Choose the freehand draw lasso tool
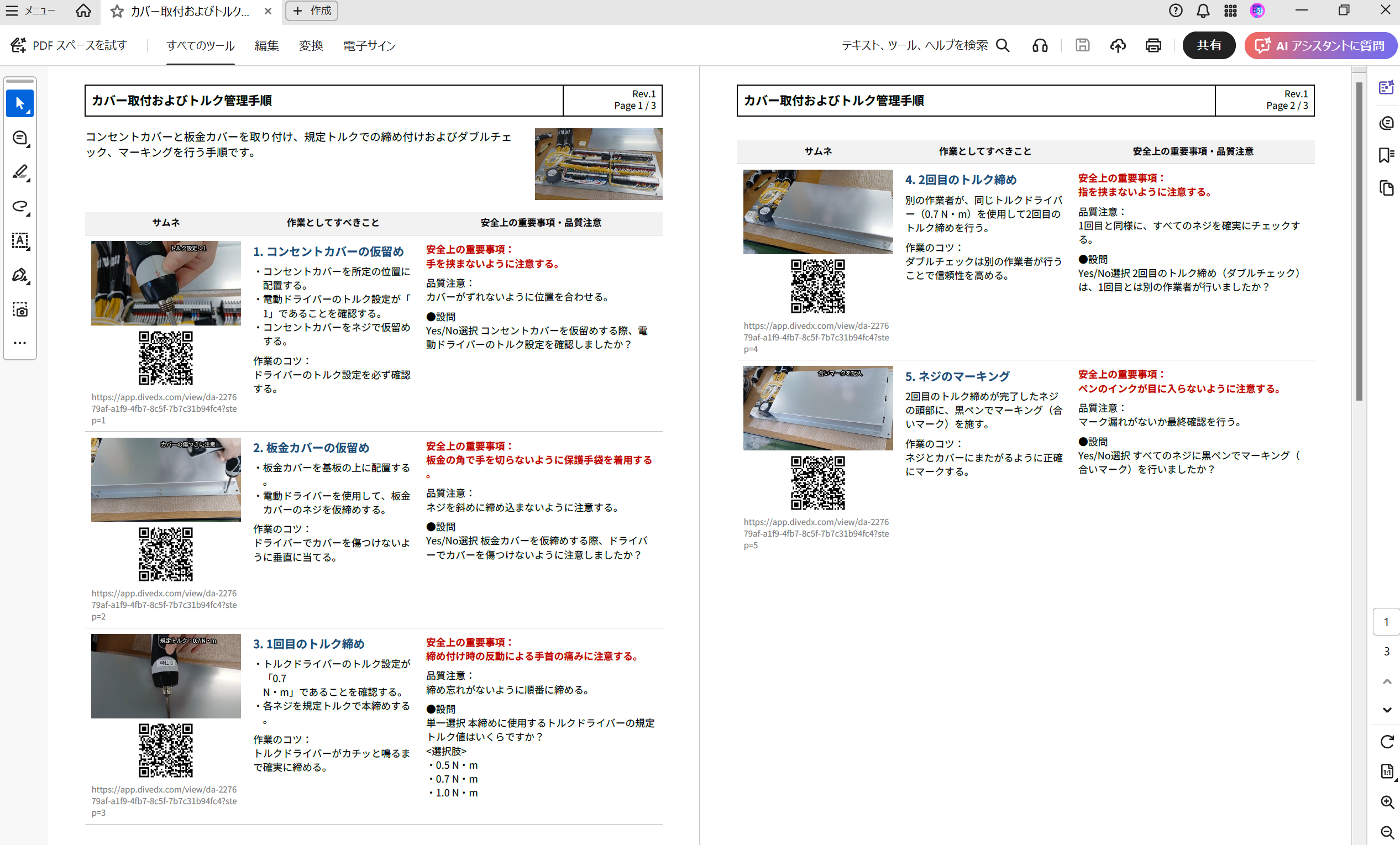1400x845 pixels. tap(20, 206)
